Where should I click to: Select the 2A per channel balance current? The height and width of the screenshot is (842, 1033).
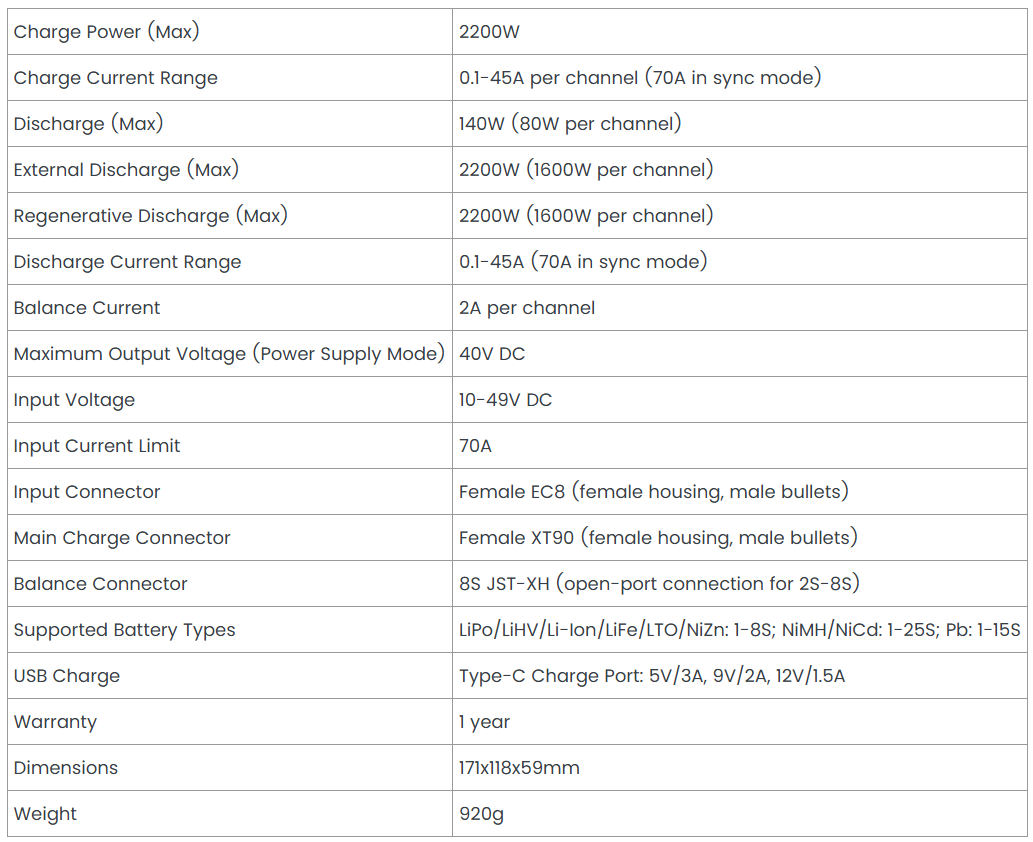[x=526, y=308]
